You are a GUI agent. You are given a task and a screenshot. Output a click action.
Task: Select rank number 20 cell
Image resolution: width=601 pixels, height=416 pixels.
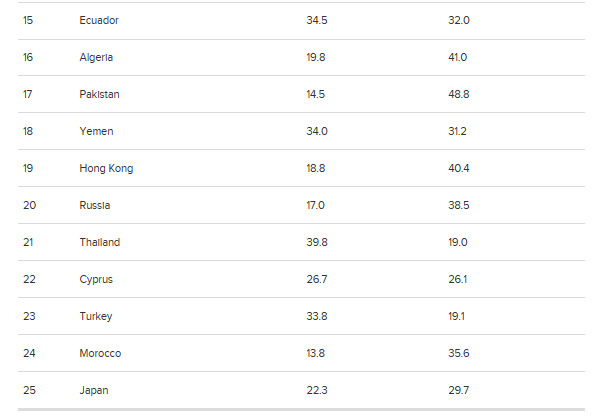pos(29,205)
